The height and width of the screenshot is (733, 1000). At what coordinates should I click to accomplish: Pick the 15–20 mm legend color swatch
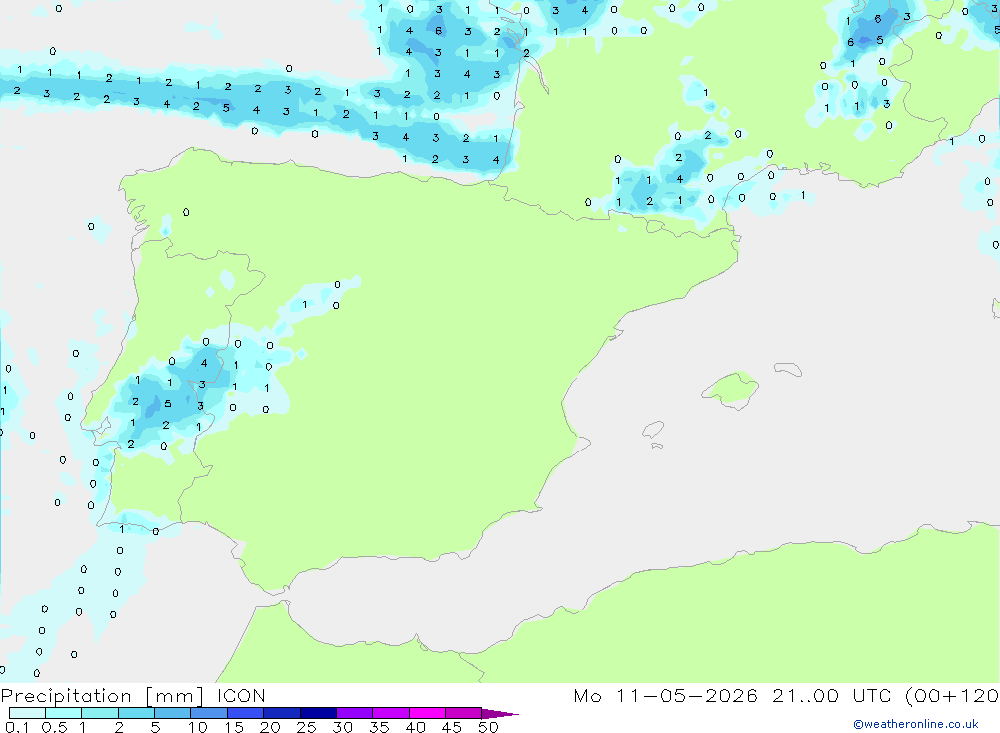click(246, 713)
